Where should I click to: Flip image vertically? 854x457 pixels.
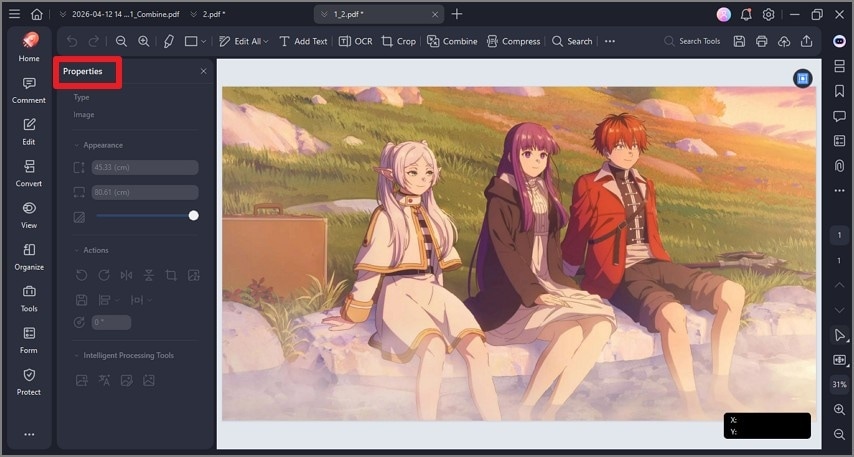149,275
